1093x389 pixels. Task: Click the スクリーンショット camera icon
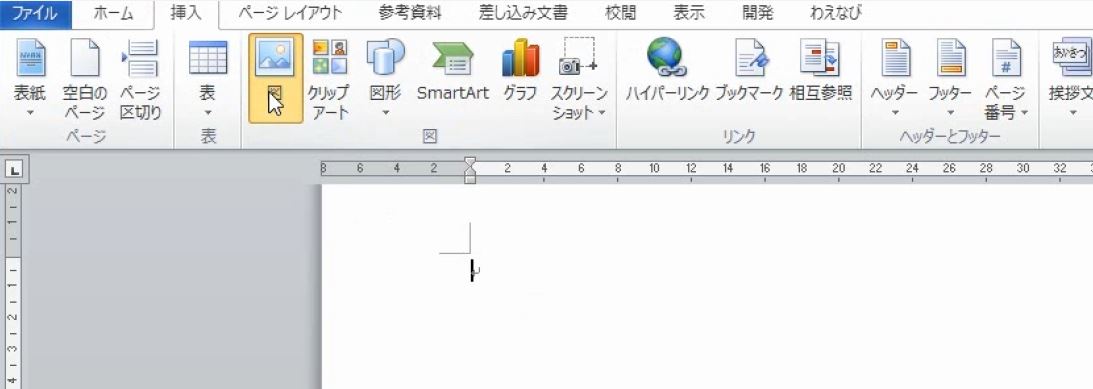point(578,57)
